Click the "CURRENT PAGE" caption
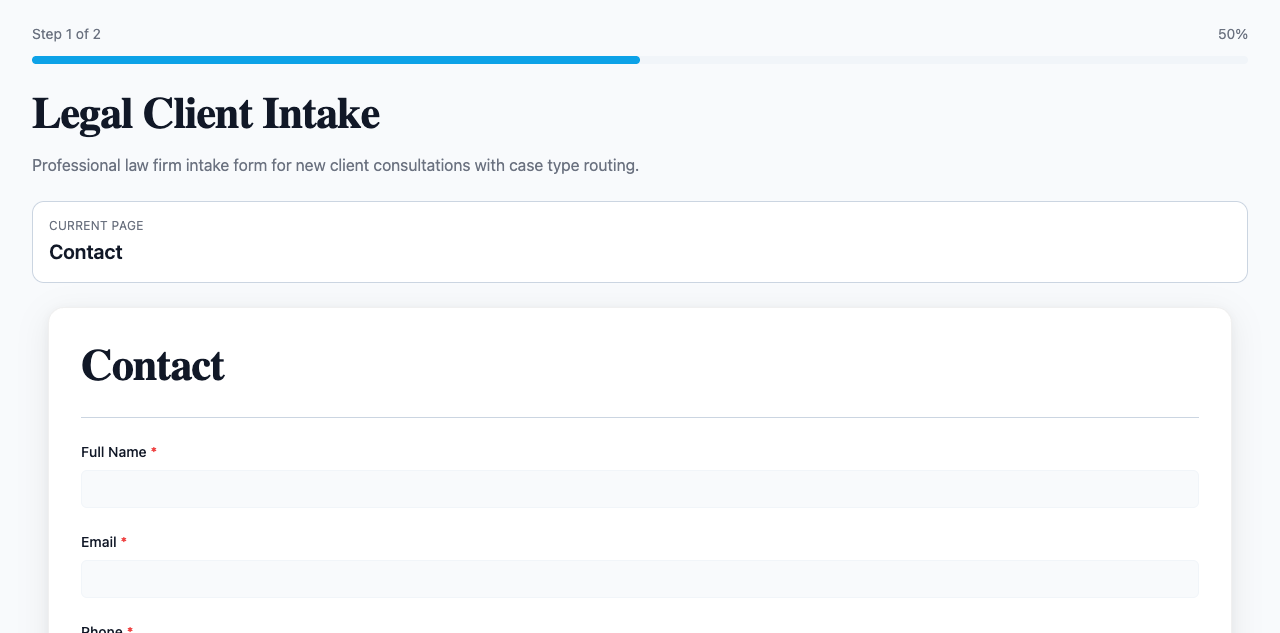This screenshot has height=633, width=1280. point(96,226)
